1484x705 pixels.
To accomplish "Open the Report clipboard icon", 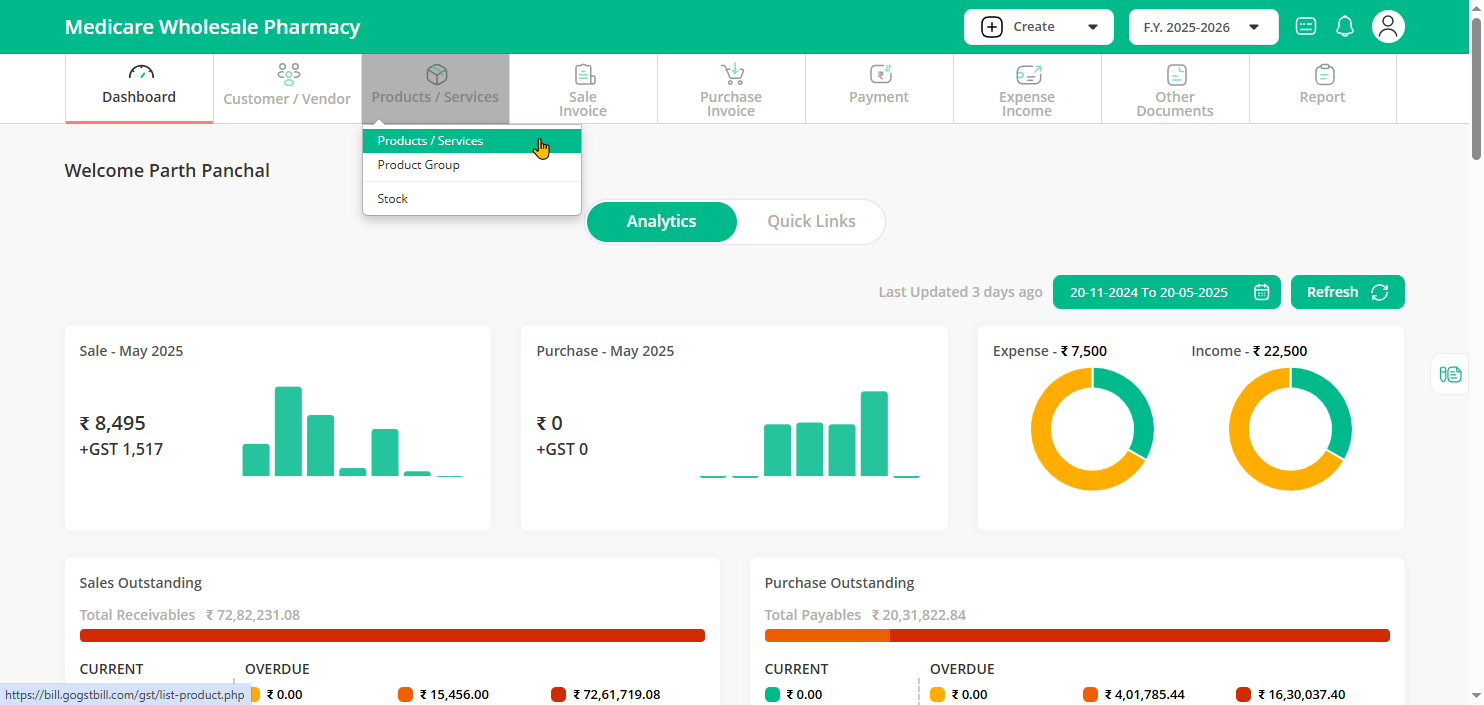I will pos(1324,75).
